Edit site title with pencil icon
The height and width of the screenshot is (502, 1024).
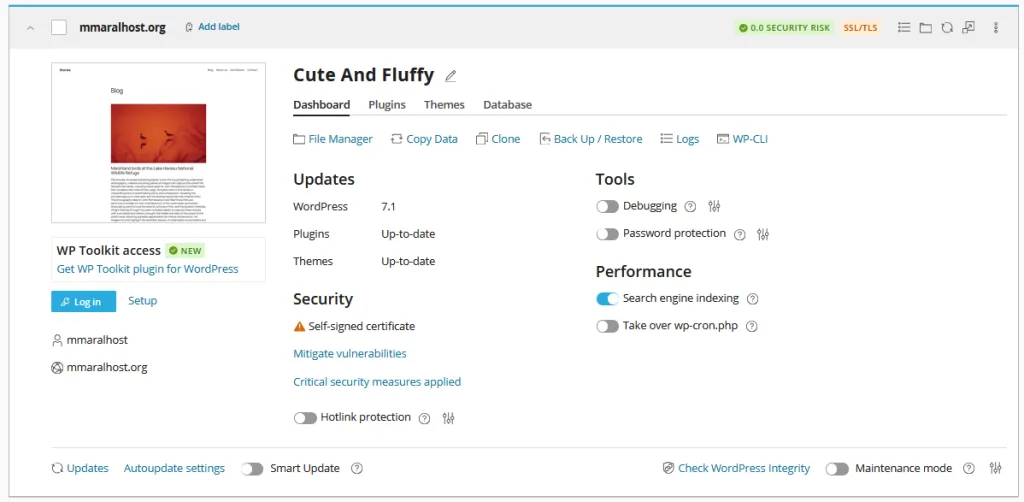450,76
